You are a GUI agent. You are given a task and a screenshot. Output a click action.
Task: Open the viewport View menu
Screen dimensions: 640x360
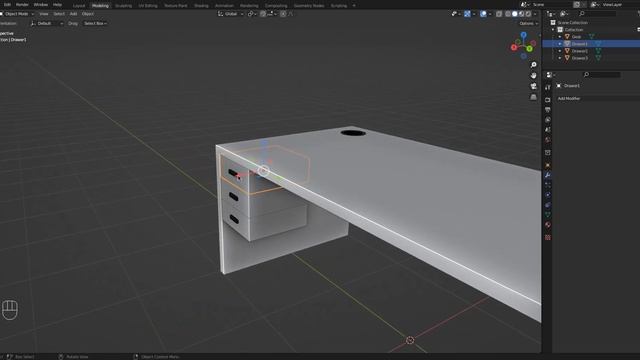[44, 14]
